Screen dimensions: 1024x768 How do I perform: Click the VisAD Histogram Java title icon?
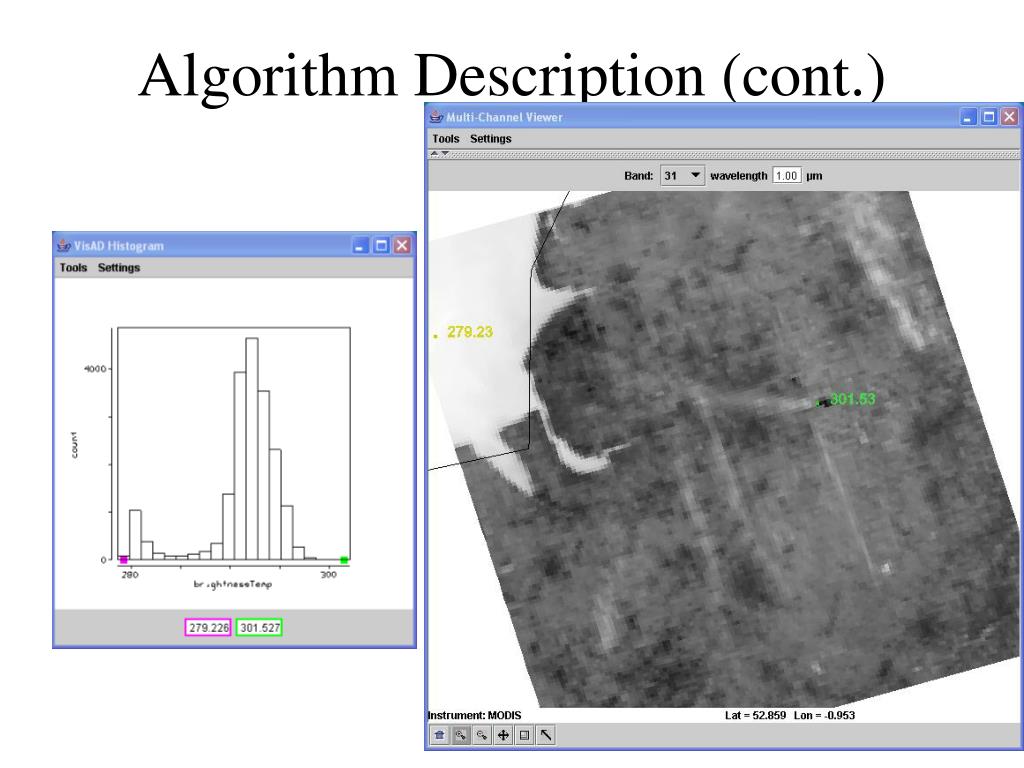(64, 246)
